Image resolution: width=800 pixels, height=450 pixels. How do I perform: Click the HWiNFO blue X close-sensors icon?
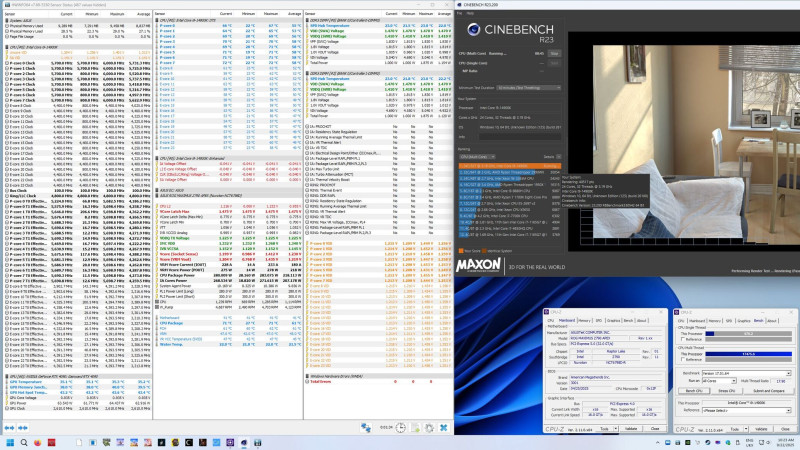[x=443, y=428]
